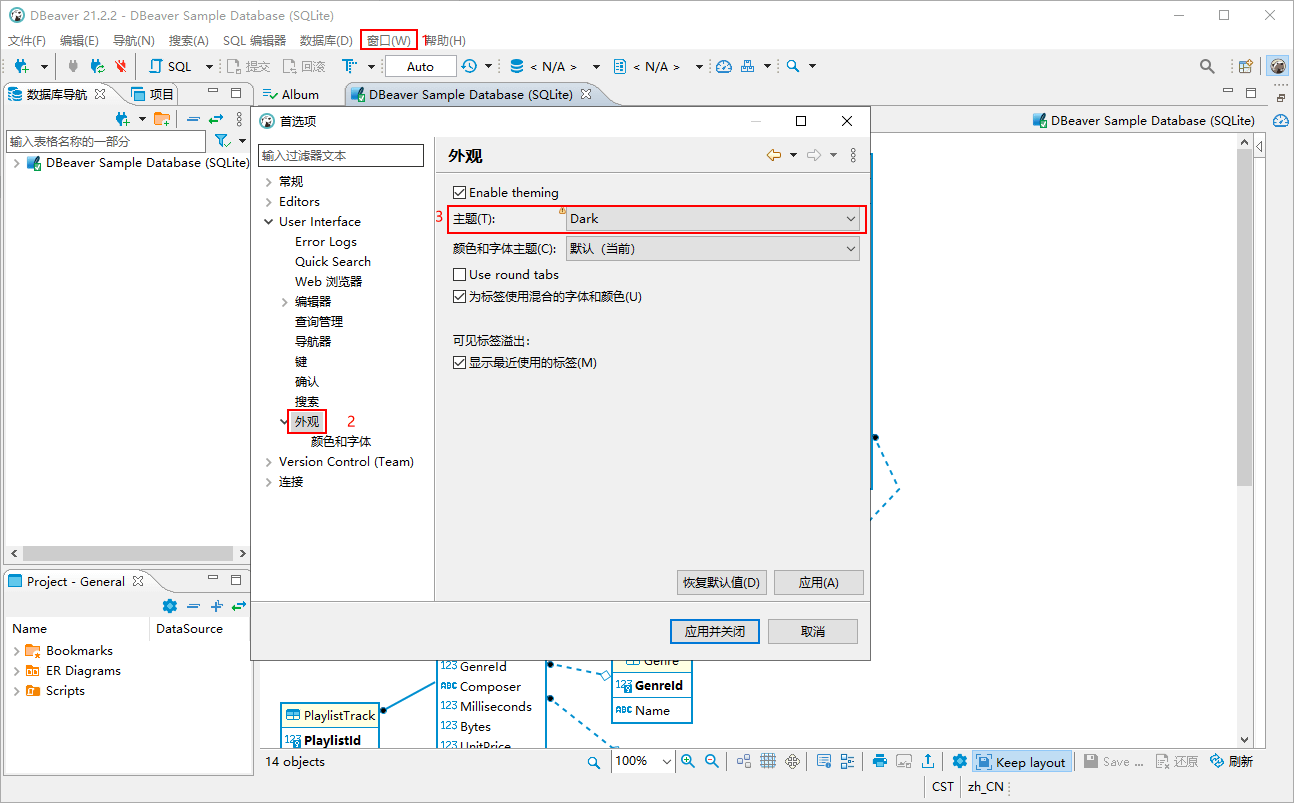Click the navigator horizontal scrollbar
The height and width of the screenshot is (803, 1294).
127,553
